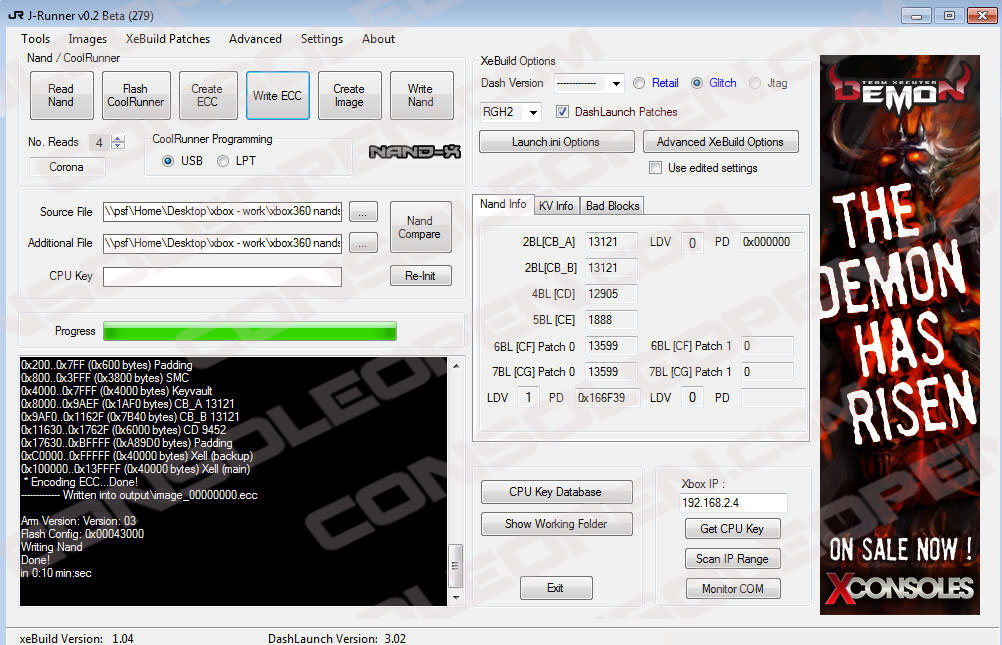Open Launch.ini Options
The height and width of the screenshot is (645, 1002).
pyautogui.click(x=556, y=142)
